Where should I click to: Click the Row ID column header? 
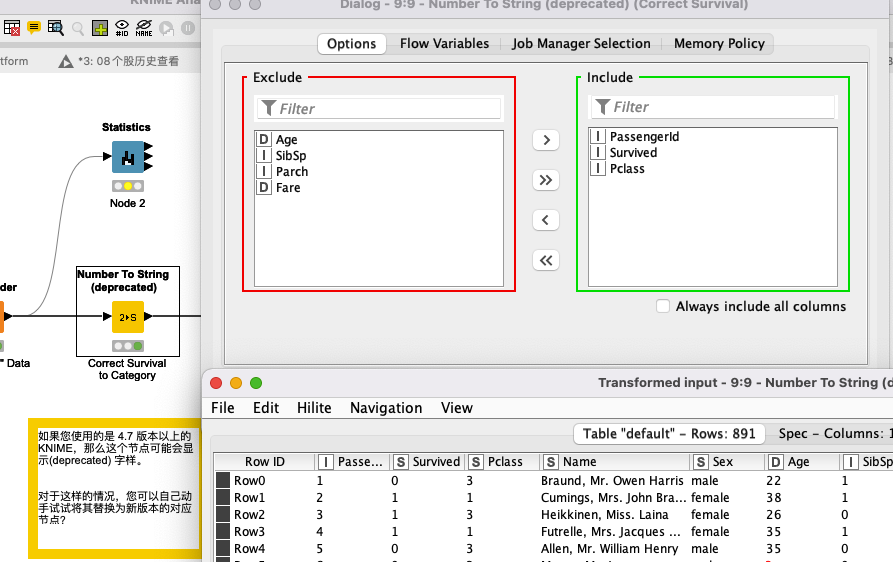[x=265, y=462]
